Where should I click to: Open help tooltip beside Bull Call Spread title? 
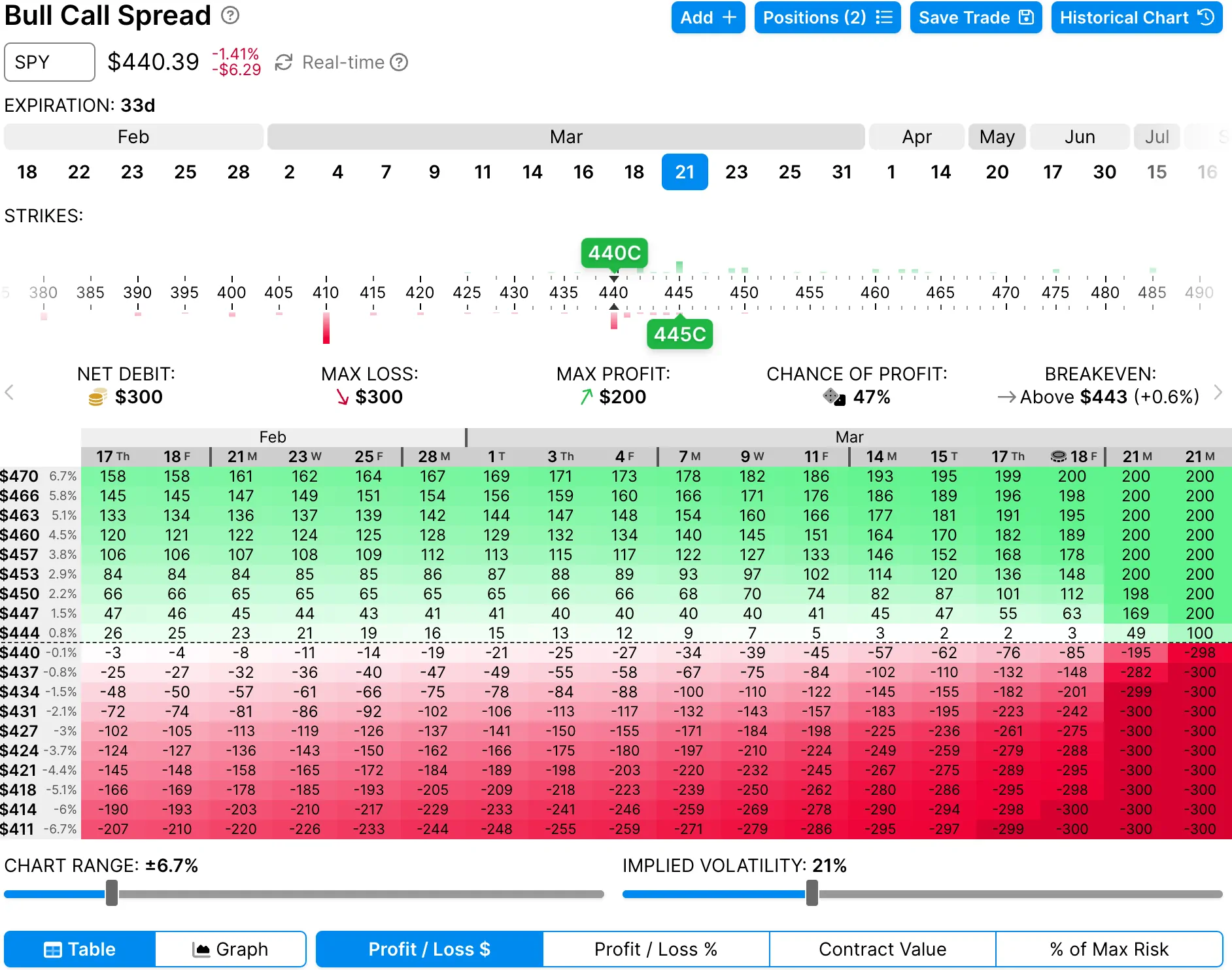click(229, 15)
